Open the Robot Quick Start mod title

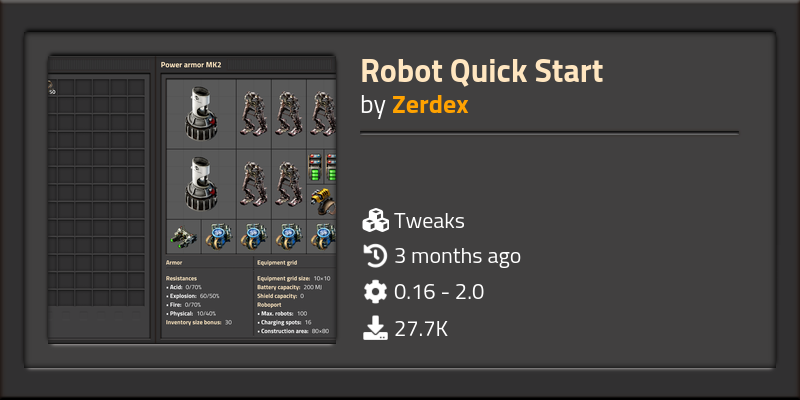pos(481,72)
